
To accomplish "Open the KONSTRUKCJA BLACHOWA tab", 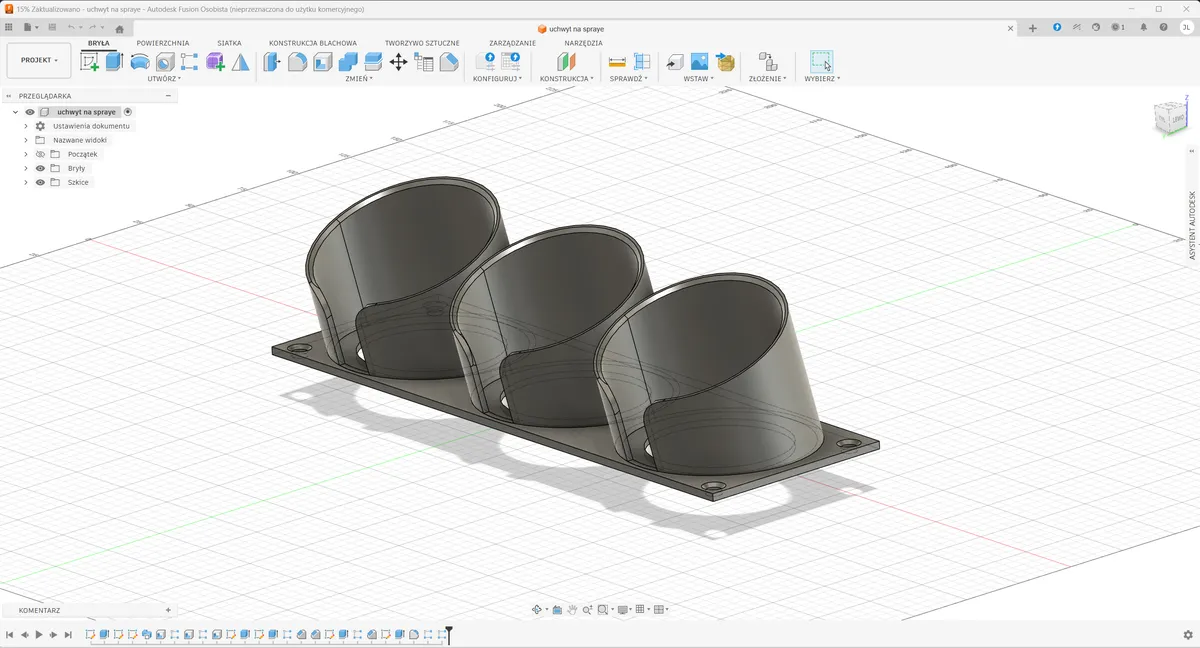I will pyautogui.click(x=313, y=43).
